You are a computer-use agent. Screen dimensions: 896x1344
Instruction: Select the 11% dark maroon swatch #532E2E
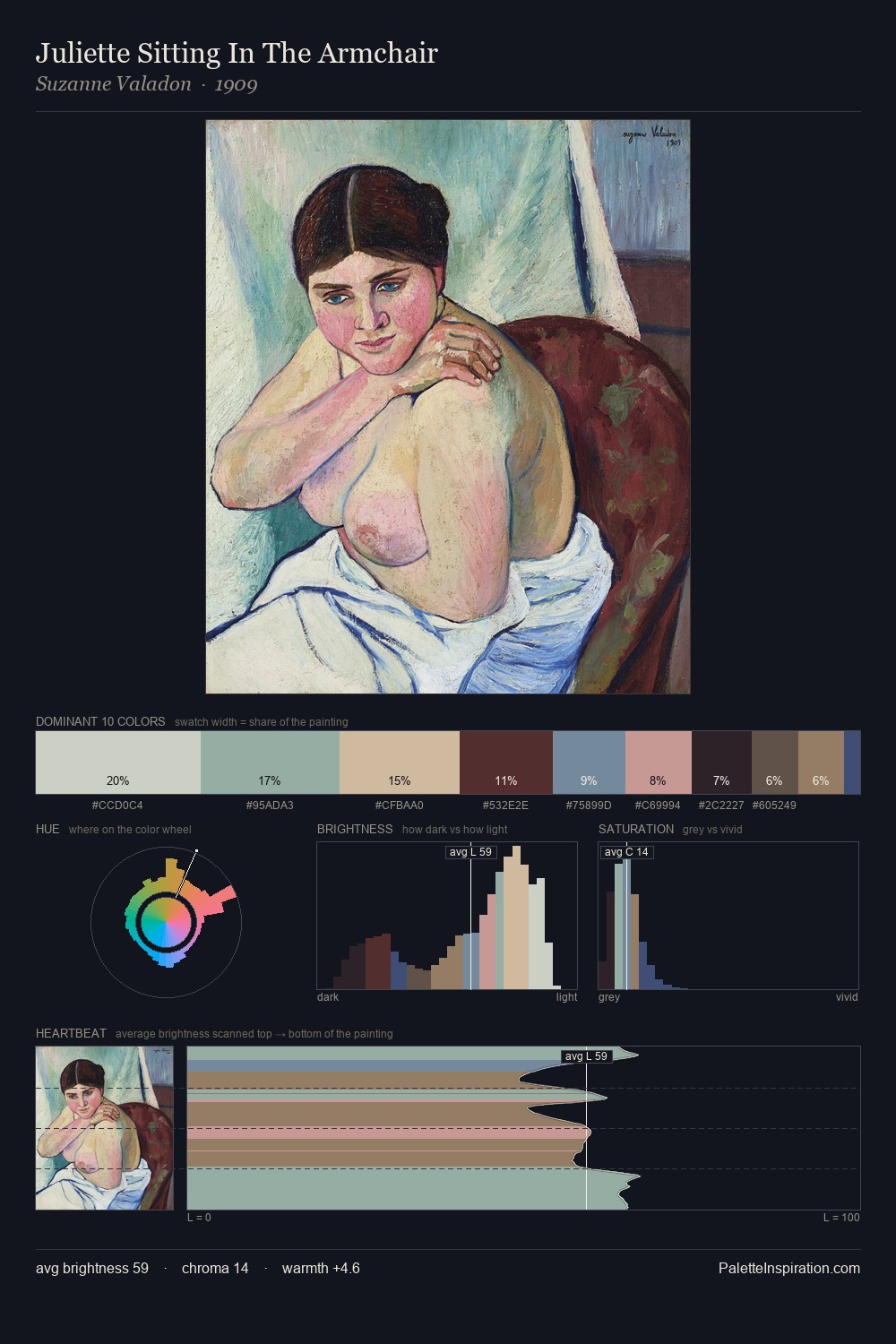point(506,762)
